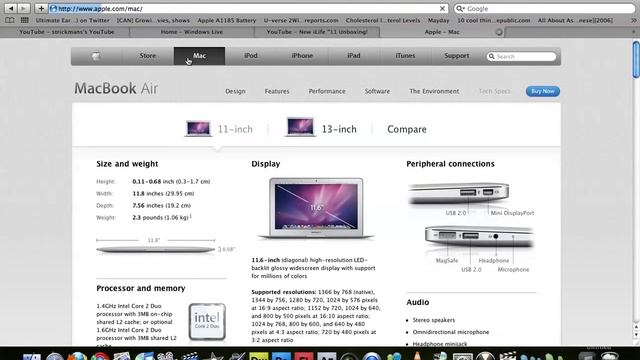Click the Stereo speakers bullet text
640x360 pixels.
(x=433, y=320)
